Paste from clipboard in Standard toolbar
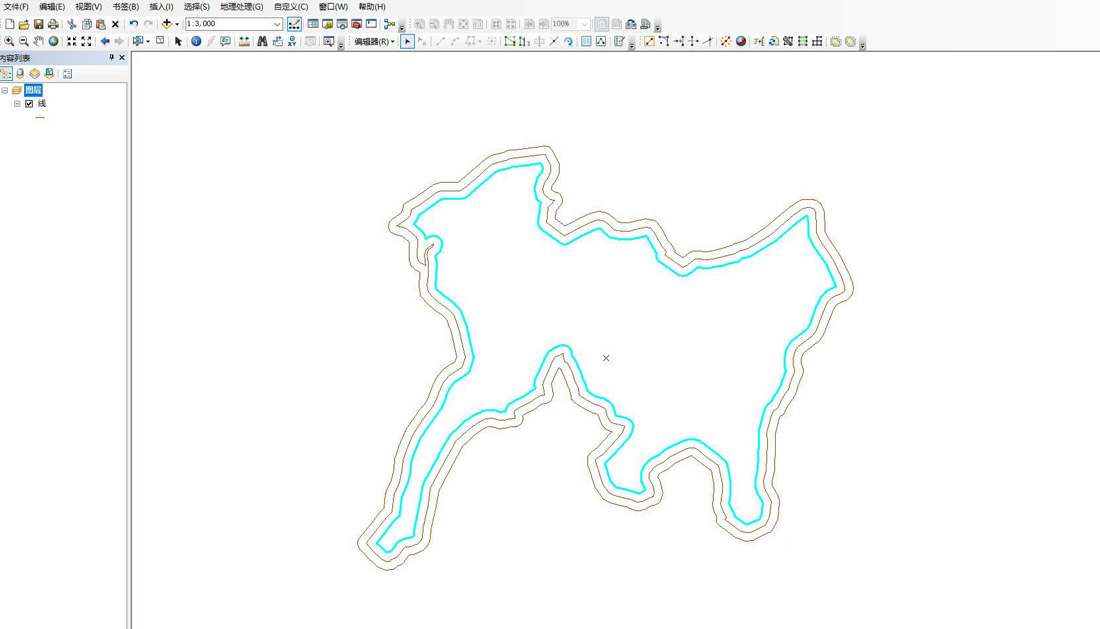This screenshot has width=1100, height=629. pos(101,24)
